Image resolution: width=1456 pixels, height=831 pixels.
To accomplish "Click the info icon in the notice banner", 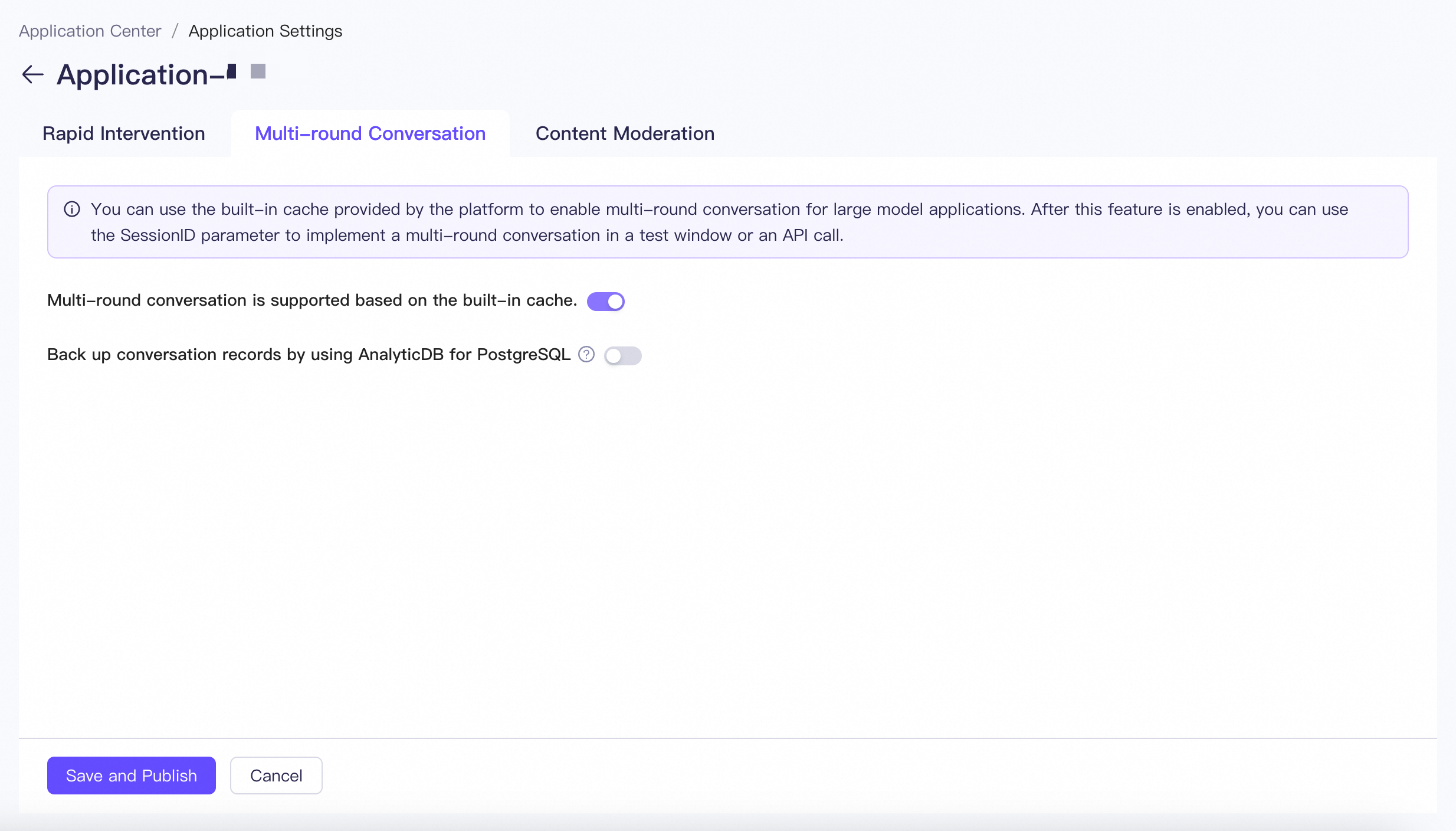I will 72,210.
